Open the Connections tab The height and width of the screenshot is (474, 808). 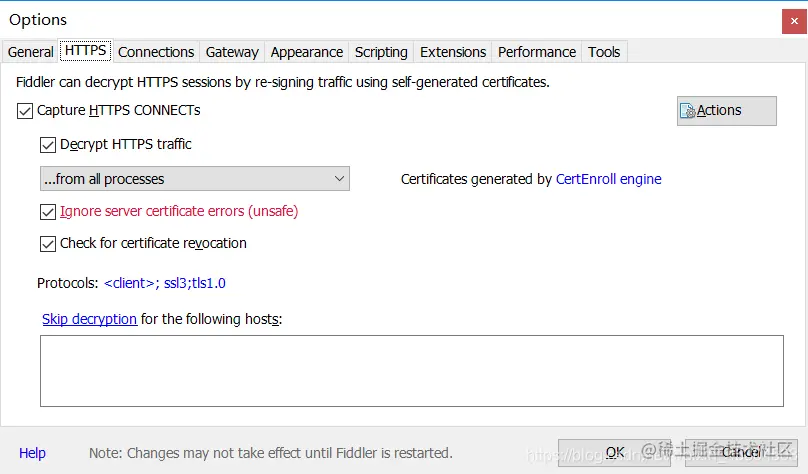point(156,52)
